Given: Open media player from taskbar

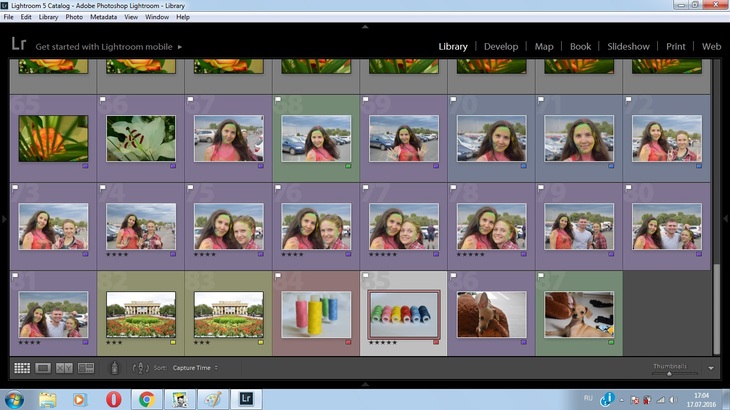Looking at the screenshot, I should pos(80,399).
